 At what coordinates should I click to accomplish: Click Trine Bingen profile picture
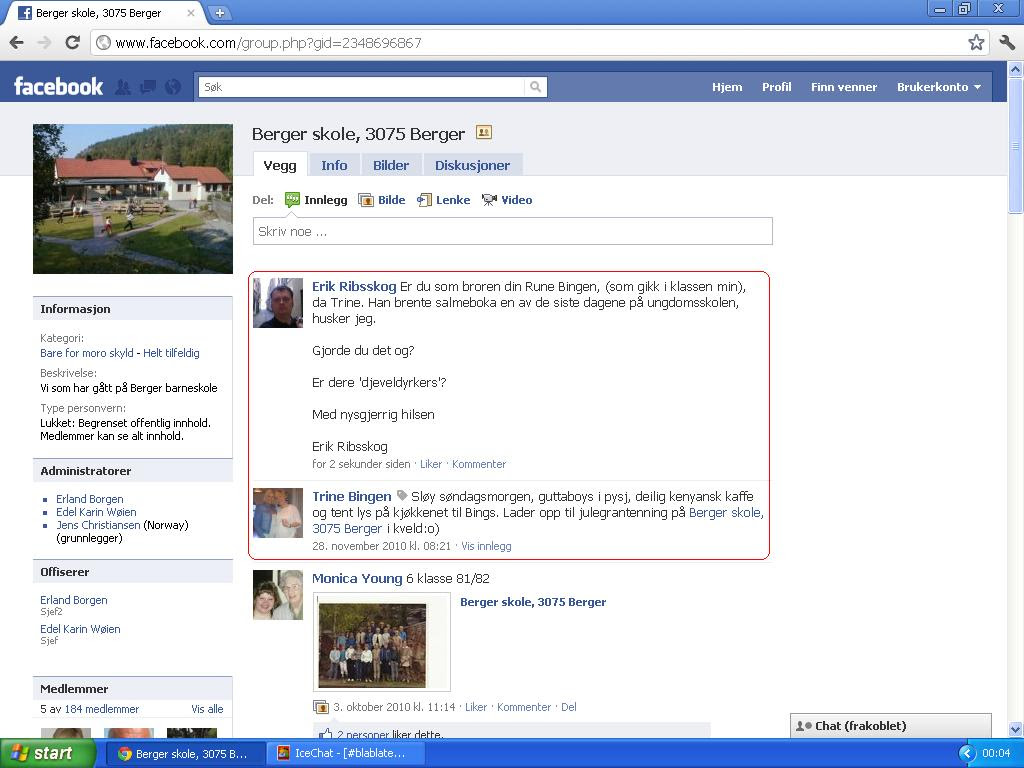click(278, 513)
